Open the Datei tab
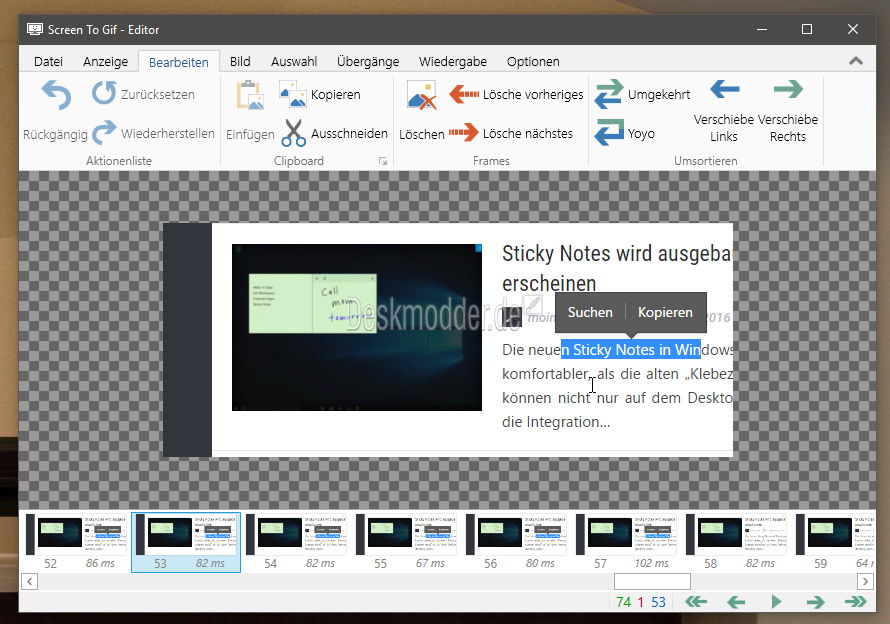This screenshot has width=890, height=624. [x=48, y=61]
